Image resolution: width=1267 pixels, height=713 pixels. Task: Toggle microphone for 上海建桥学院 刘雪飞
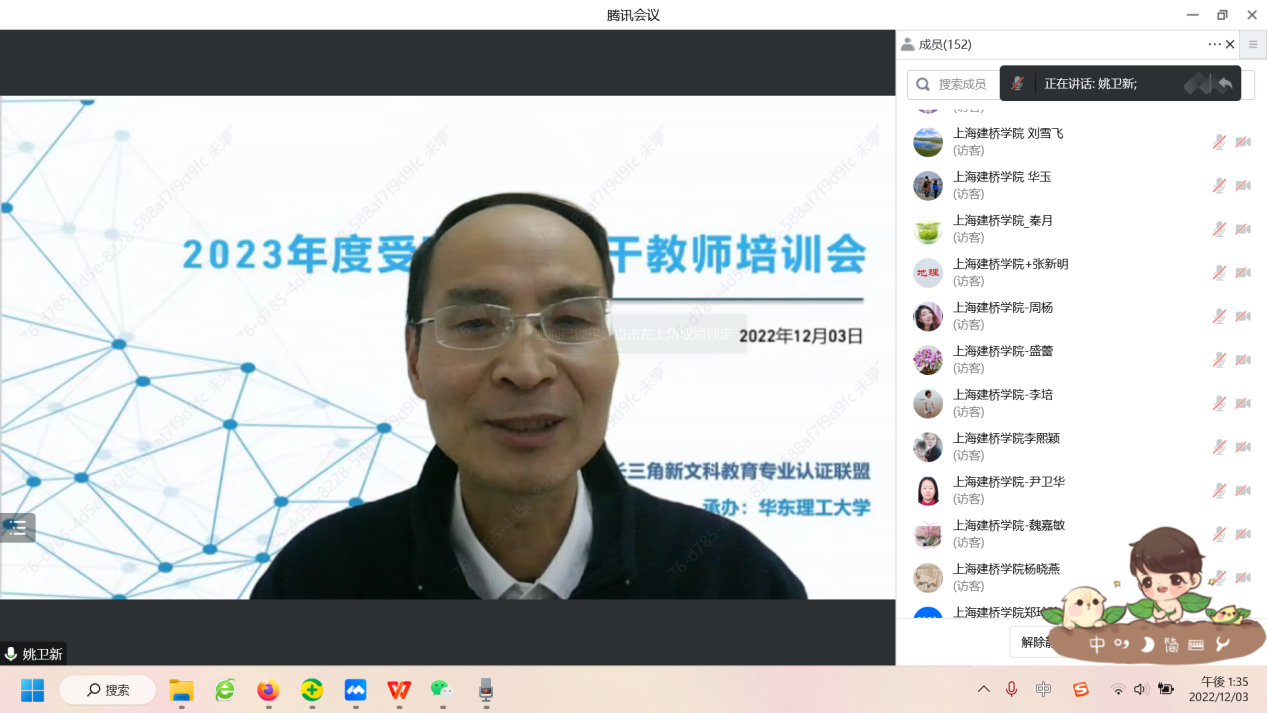(1219, 142)
